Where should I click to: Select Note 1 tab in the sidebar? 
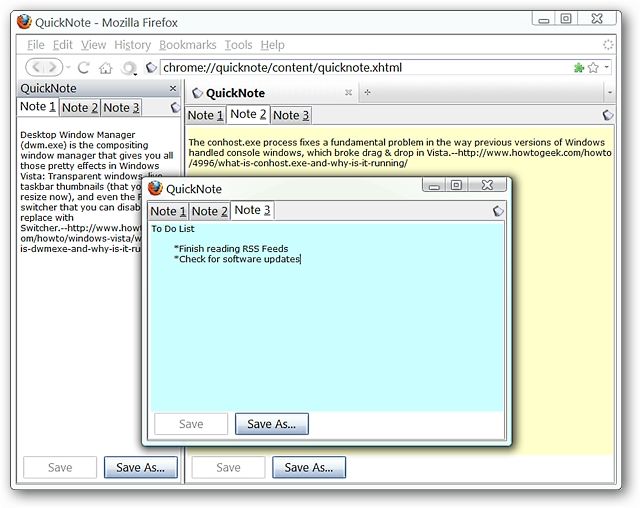point(38,107)
